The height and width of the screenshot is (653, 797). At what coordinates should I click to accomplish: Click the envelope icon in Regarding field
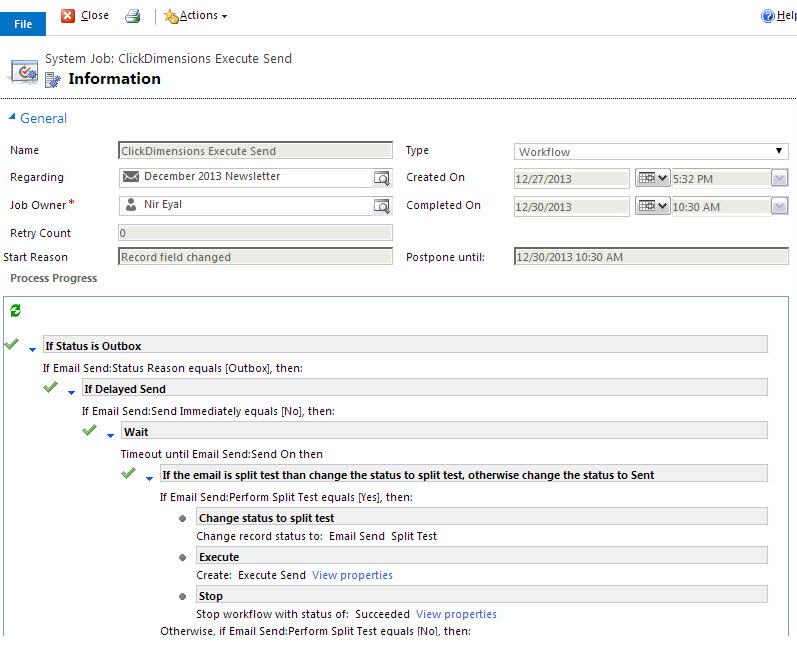point(131,176)
